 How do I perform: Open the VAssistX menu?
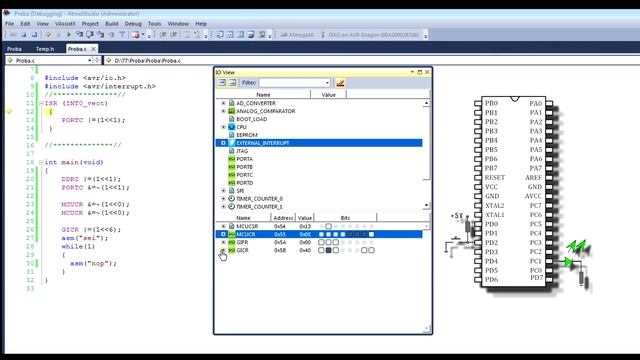pos(65,24)
